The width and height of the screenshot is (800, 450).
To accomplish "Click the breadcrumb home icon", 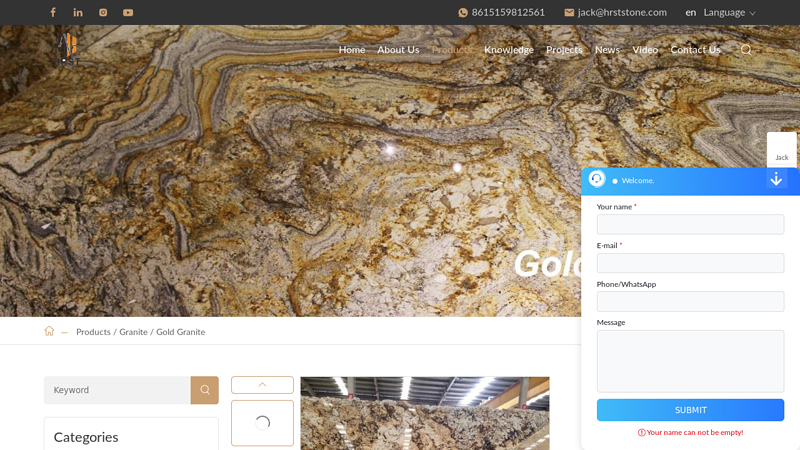I will pos(49,331).
